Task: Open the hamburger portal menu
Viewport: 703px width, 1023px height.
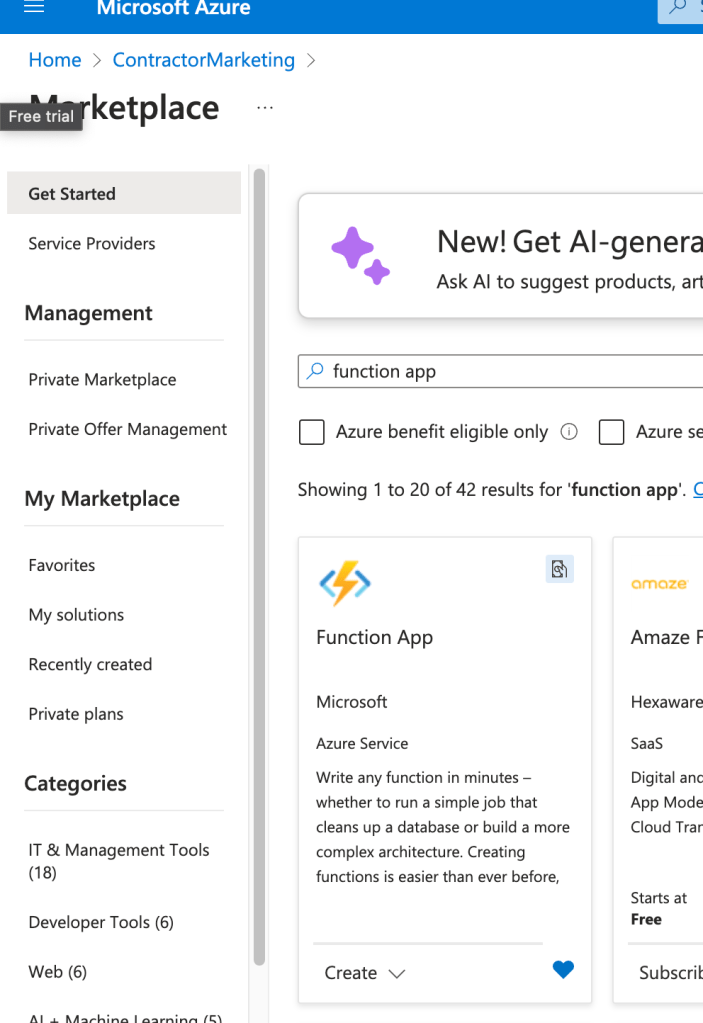Action: coord(34,7)
